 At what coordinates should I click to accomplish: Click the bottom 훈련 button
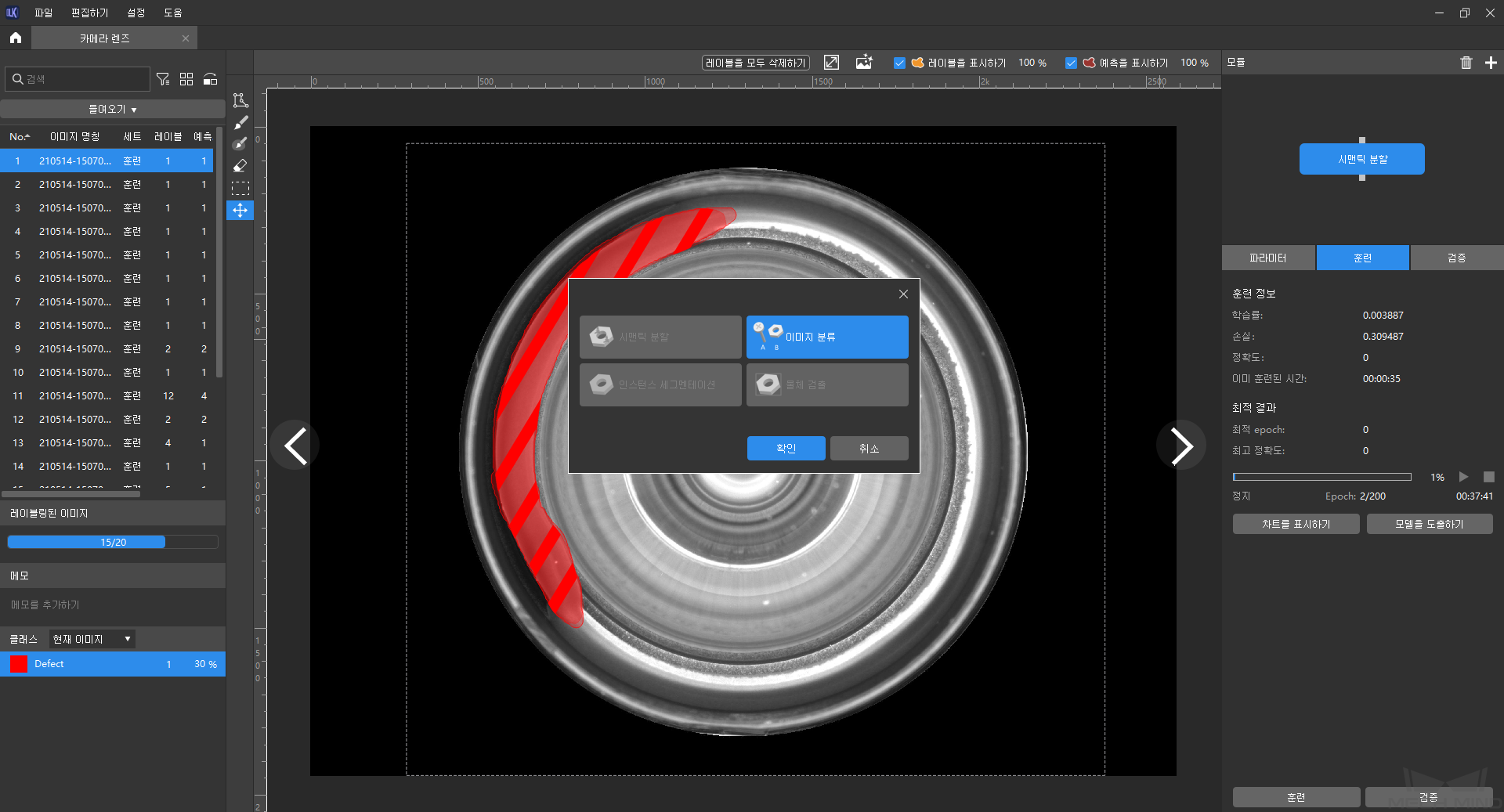[1296, 797]
